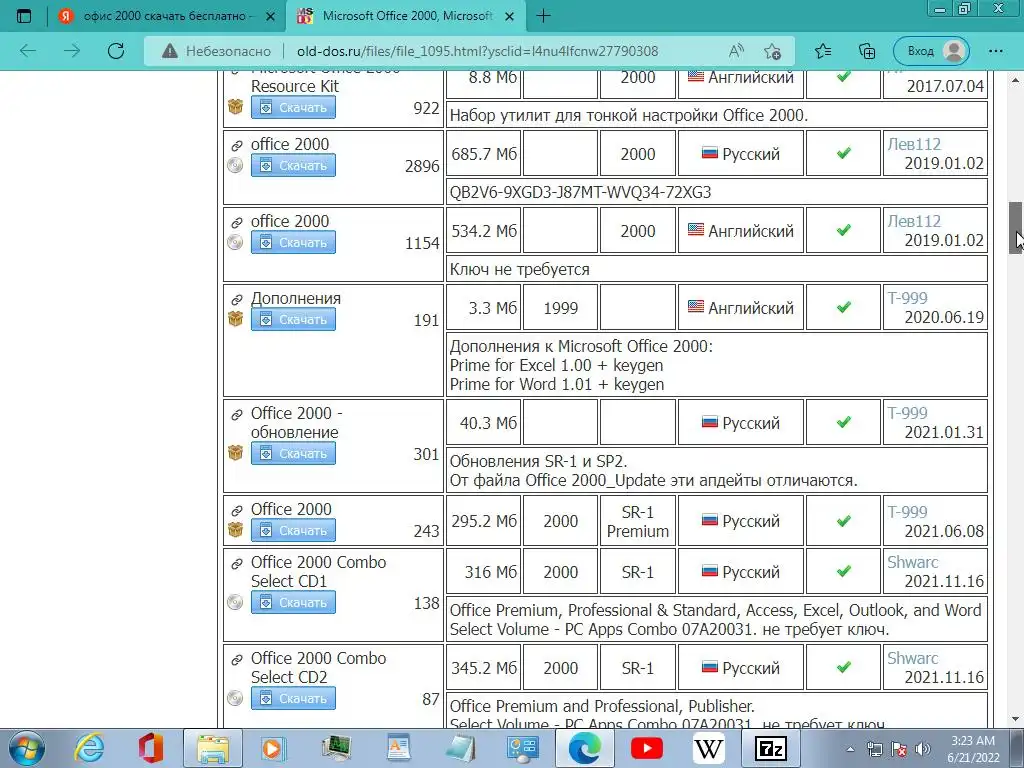Click the volume speaker tray icon
This screenshot has height=768, width=1024.
(x=923, y=749)
